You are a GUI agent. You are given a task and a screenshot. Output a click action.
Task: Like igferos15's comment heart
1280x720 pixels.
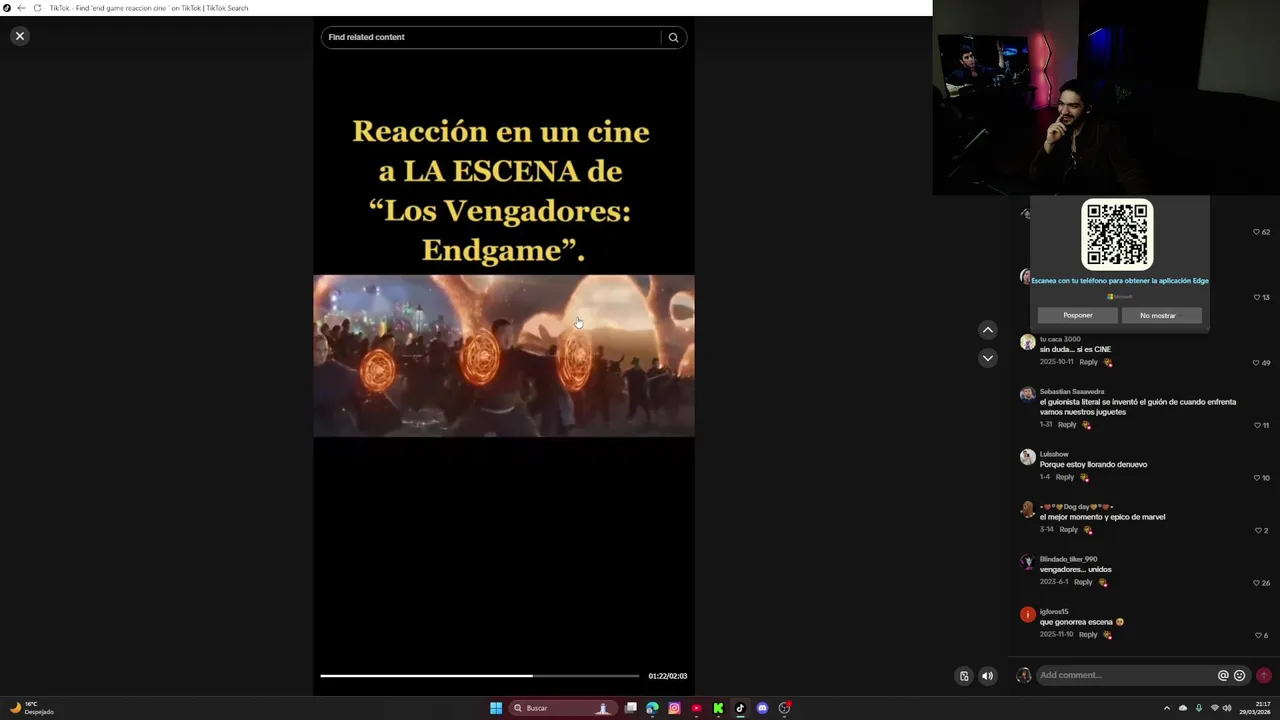click(x=1258, y=635)
